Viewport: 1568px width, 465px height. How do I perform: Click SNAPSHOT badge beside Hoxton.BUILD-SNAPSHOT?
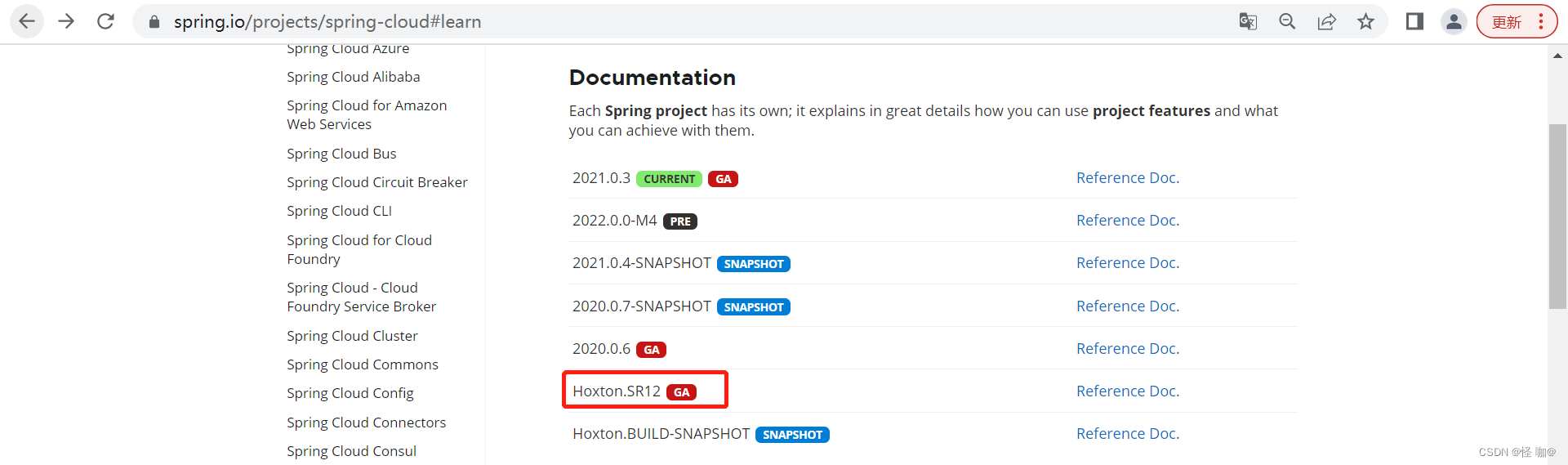click(x=792, y=435)
